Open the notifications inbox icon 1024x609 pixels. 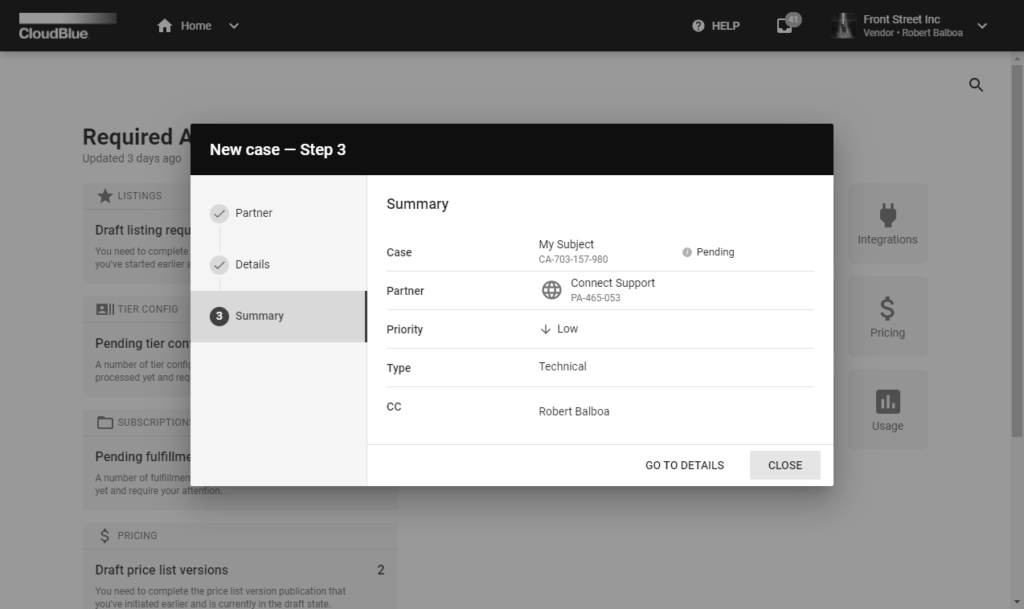[x=785, y=26]
